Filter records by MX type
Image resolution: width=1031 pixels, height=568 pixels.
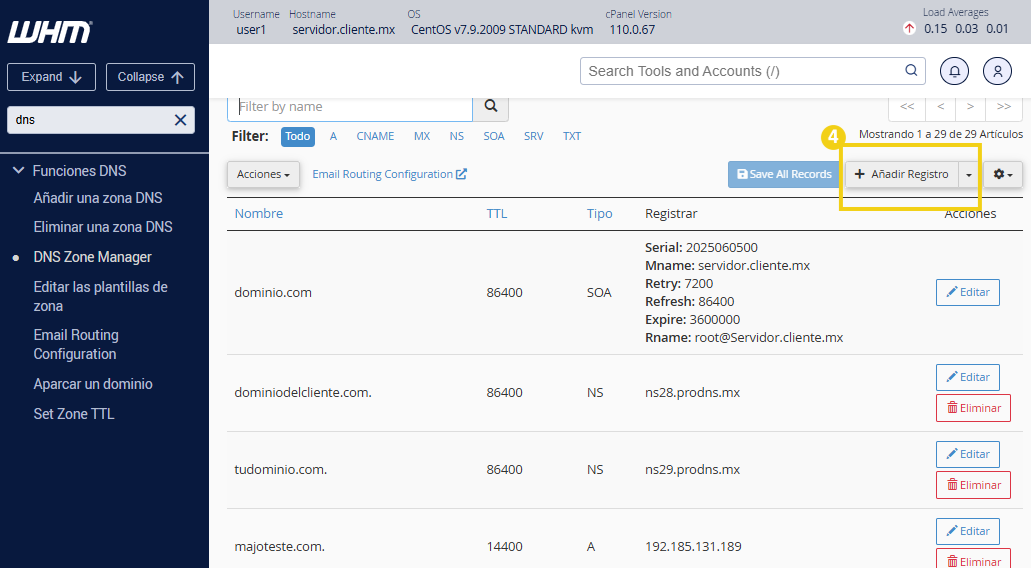422,136
